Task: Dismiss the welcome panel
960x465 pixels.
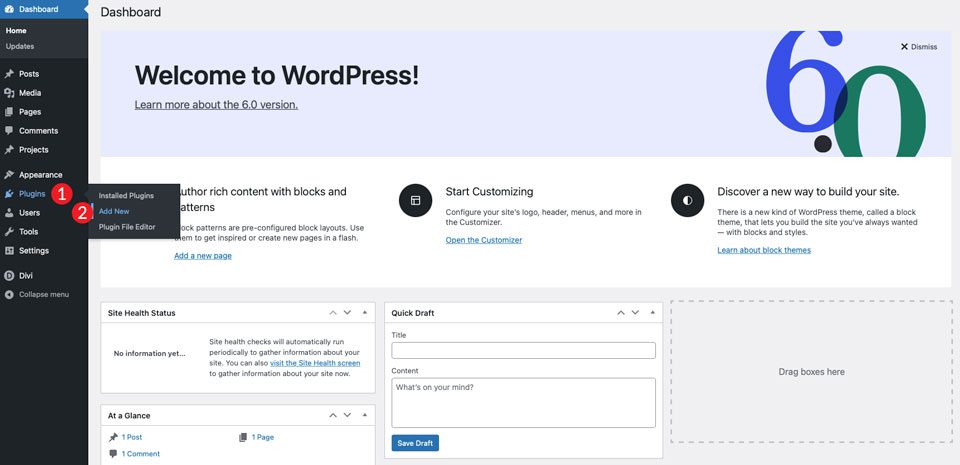Action: 918,46
